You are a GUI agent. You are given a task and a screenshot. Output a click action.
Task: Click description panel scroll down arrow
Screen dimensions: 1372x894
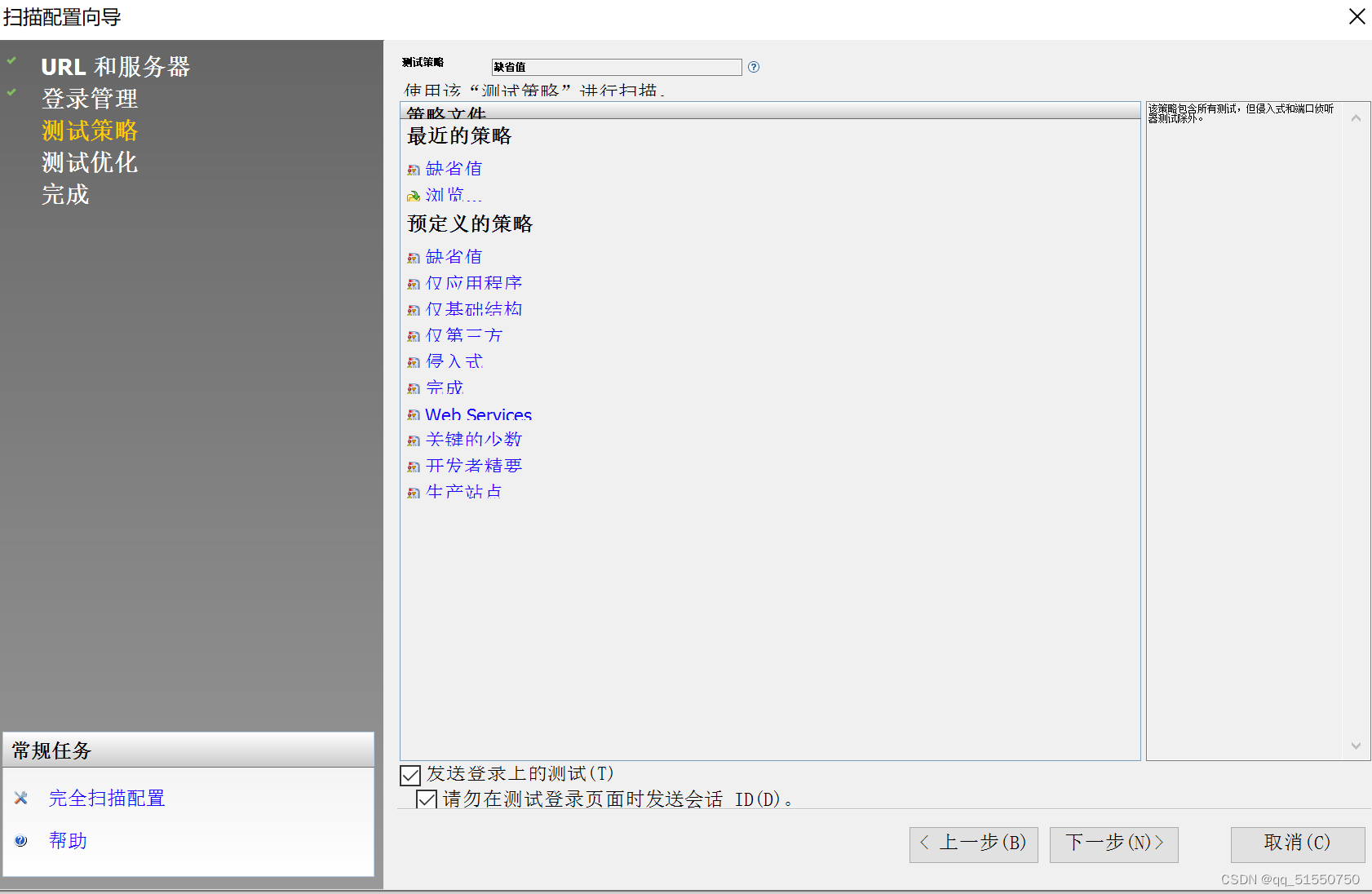(x=1356, y=746)
